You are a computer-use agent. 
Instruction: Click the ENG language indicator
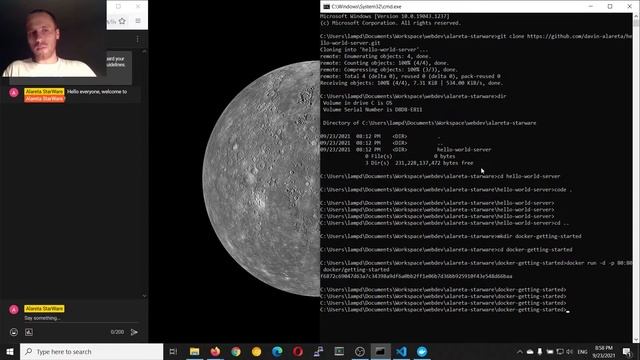click(582, 351)
